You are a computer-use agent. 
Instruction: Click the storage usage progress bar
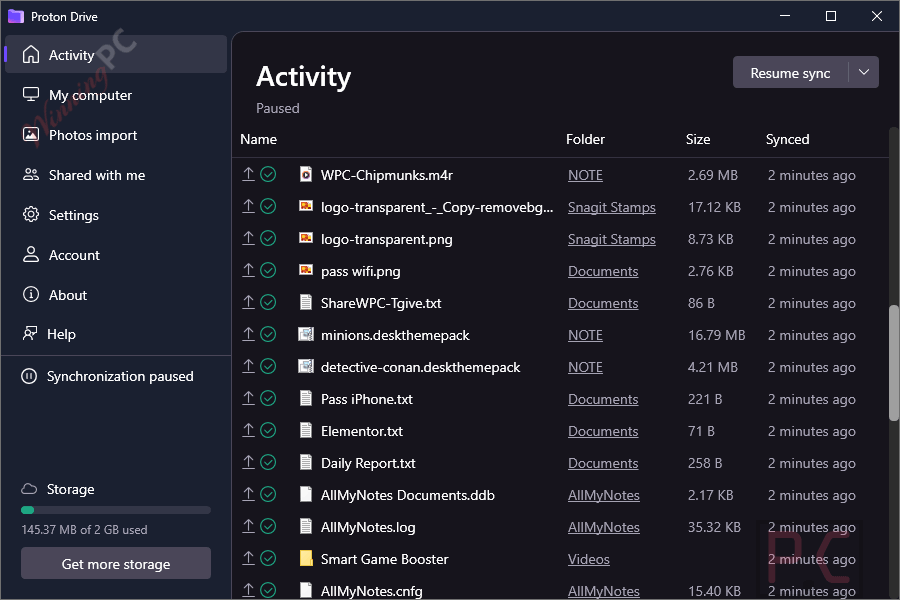tap(116, 510)
